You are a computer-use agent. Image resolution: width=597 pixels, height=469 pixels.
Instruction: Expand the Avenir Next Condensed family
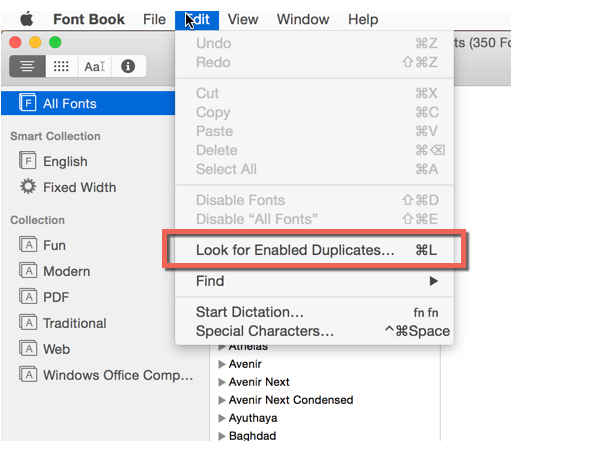[222, 400]
